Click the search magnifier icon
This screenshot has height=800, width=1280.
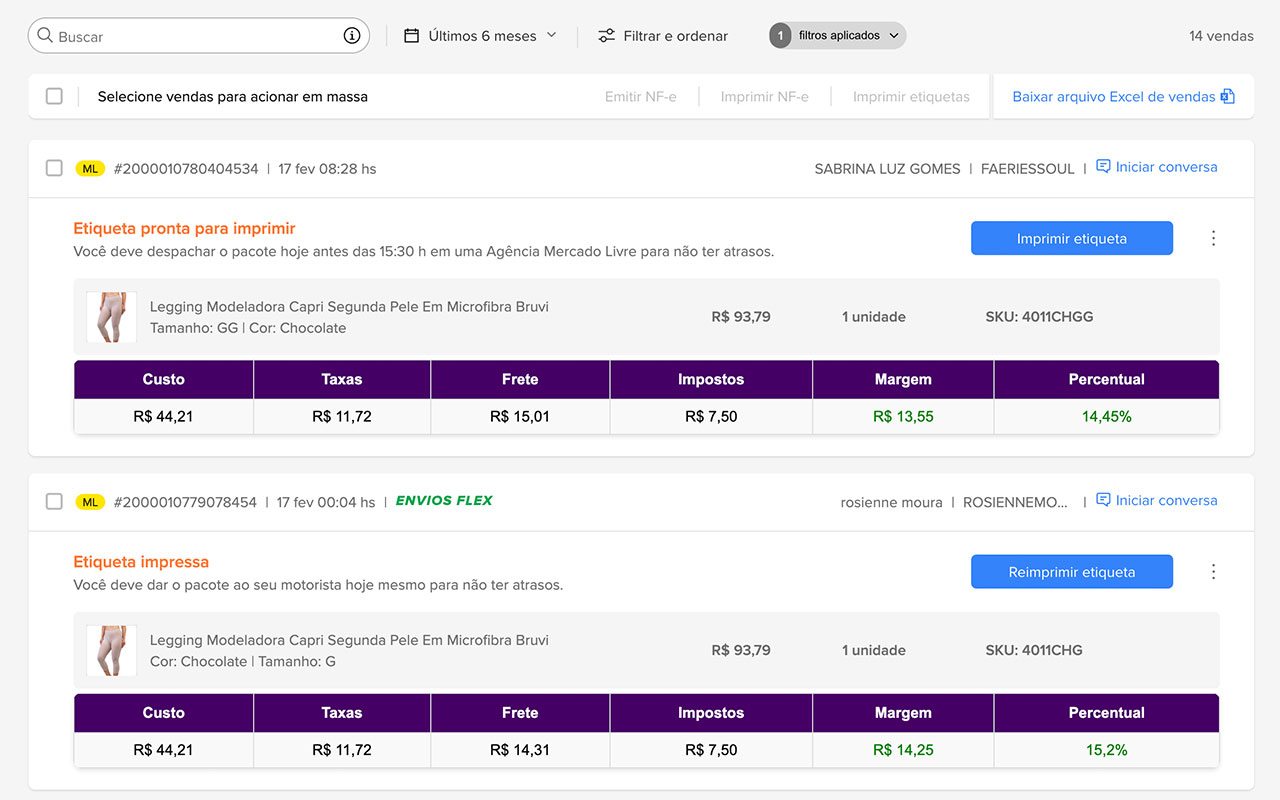click(x=45, y=36)
